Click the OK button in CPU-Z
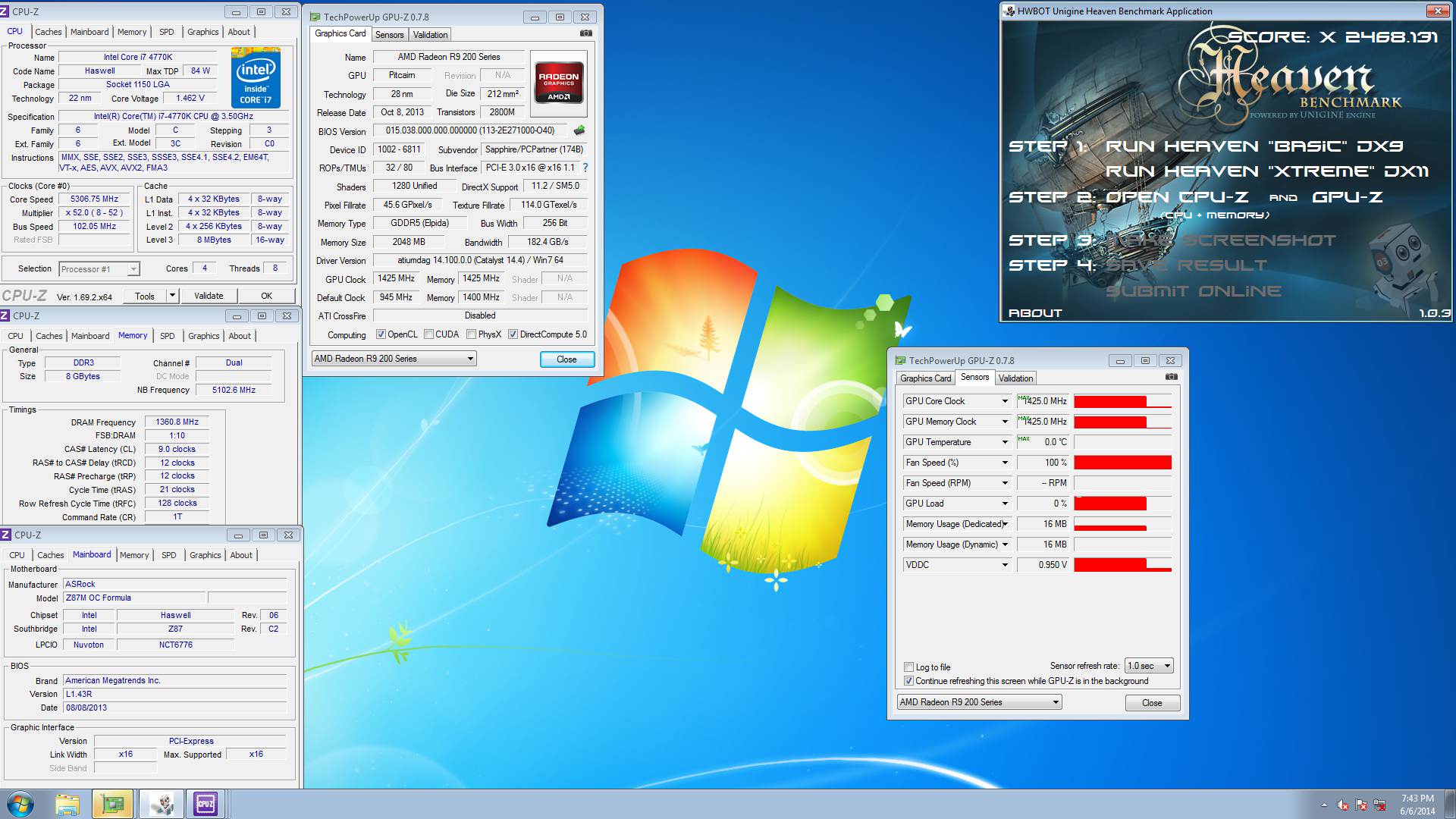This screenshot has height=819, width=1456. coord(267,296)
